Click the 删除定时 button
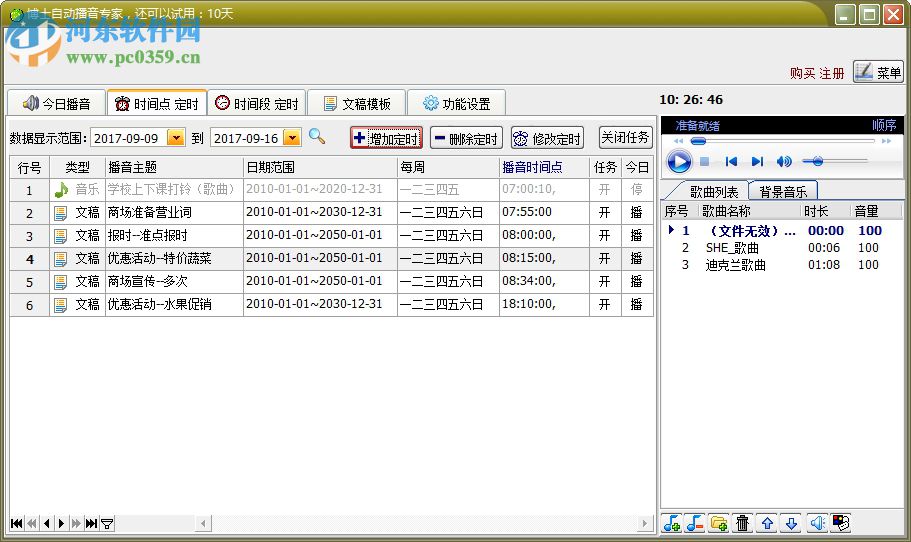This screenshot has height=542, width=911. [x=466, y=138]
